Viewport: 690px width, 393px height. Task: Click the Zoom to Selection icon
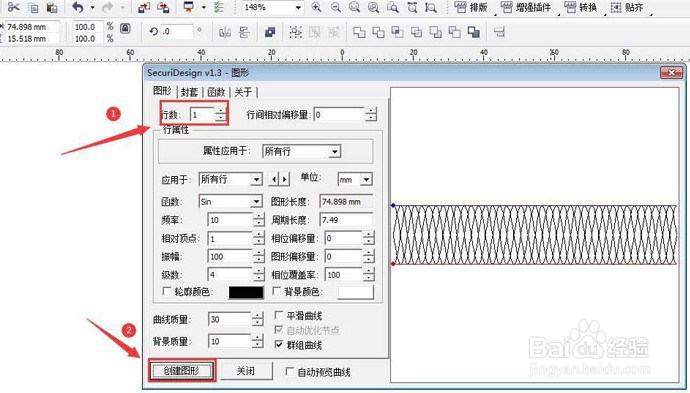click(x=355, y=7)
